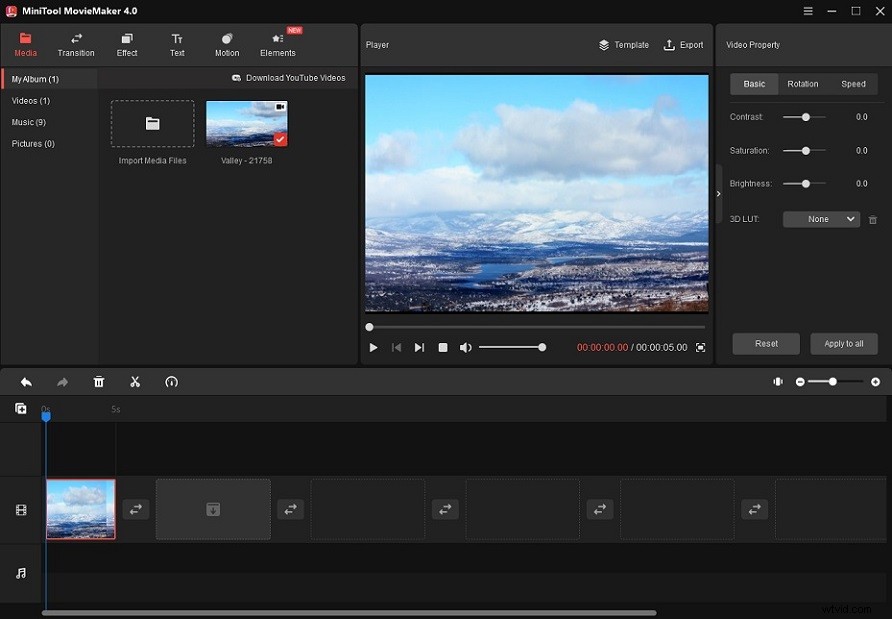This screenshot has height=619, width=892.
Task: Open the Speed controller icon
Action: pyautogui.click(x=171, y=381)
